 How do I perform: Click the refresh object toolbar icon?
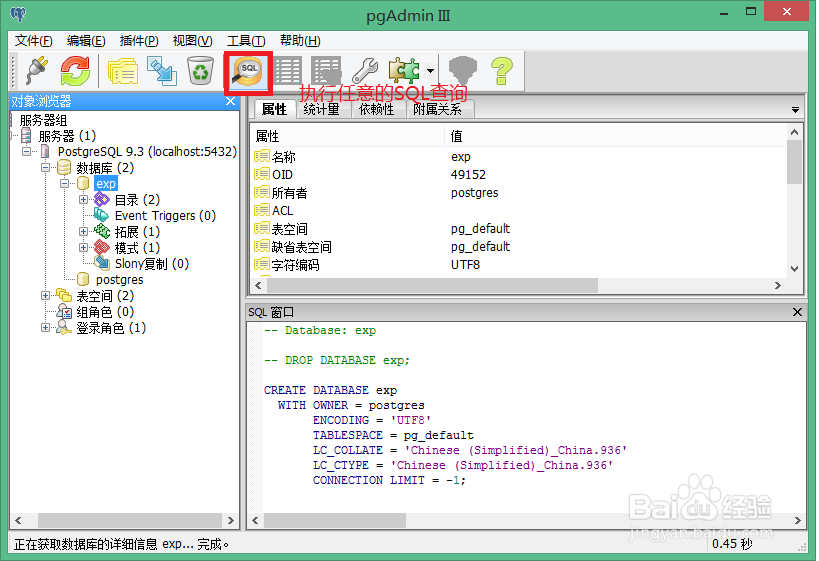tap(75, 71)
